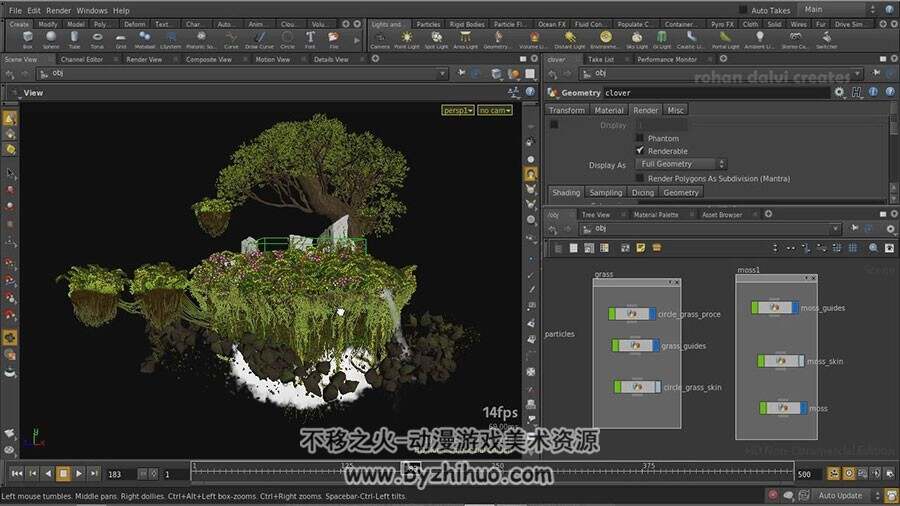The width and height of the screenshot is (900, 506).
Task: Switch to the Performance Monitor tab
Action: [x=667, y=59]
